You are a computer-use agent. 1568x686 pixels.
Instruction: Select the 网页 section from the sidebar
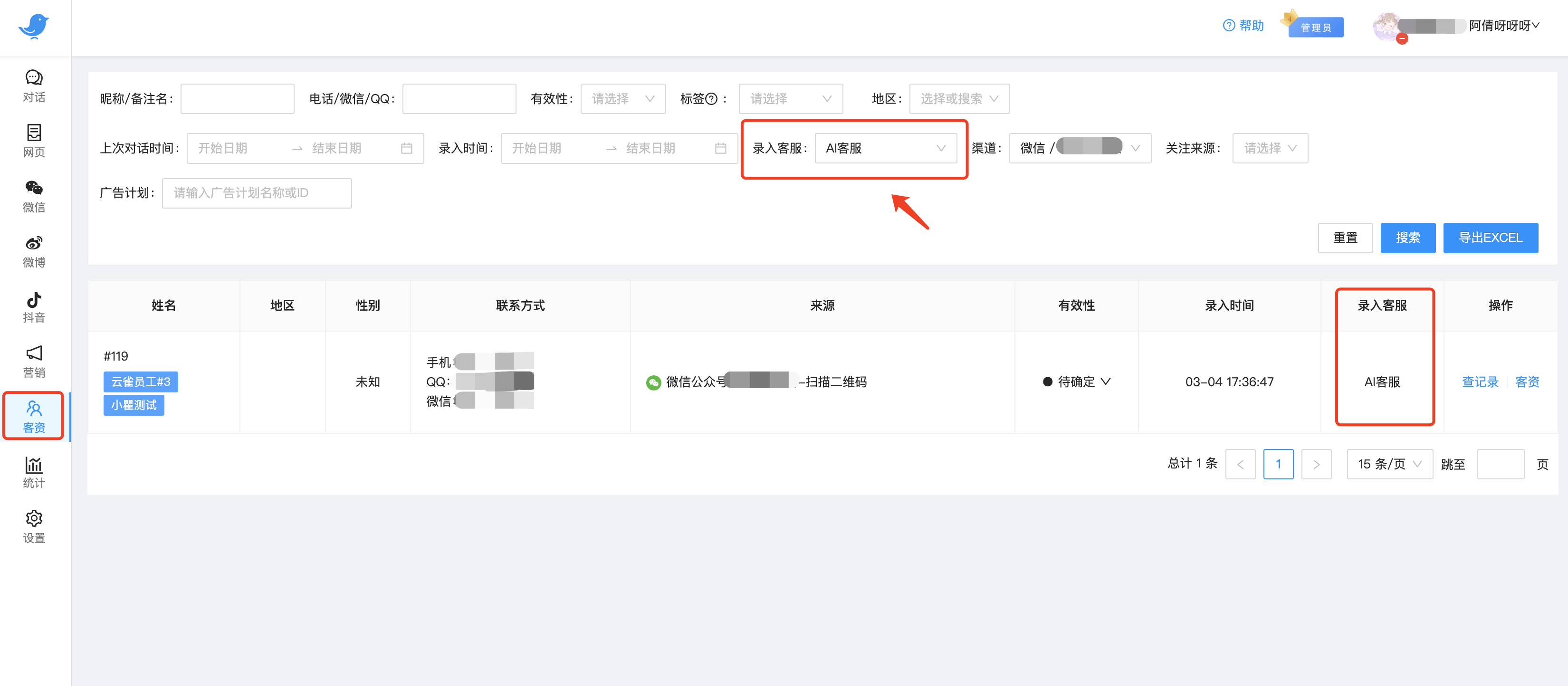pos(33,140)
